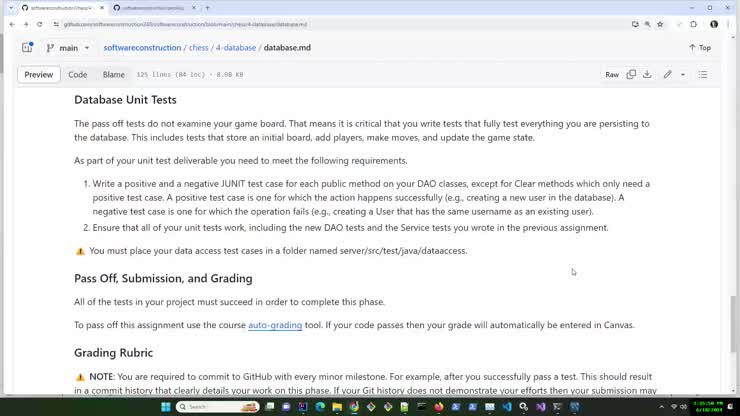The height and width of the screenshot is (416, 740).
Task: View site information icon in address bar
Action: (56, 24)
